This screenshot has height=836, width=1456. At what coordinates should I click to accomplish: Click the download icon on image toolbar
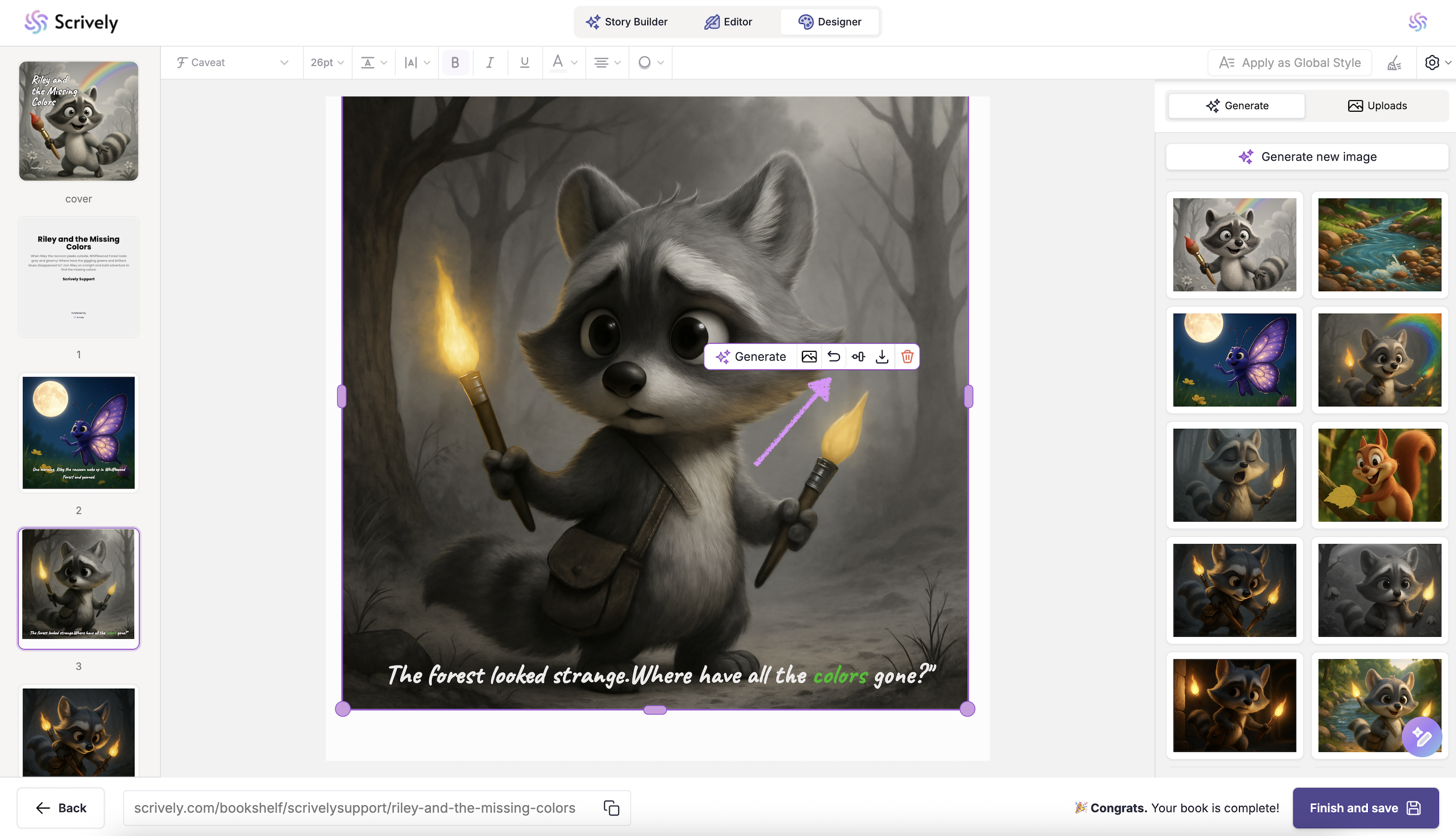(882, 357)
